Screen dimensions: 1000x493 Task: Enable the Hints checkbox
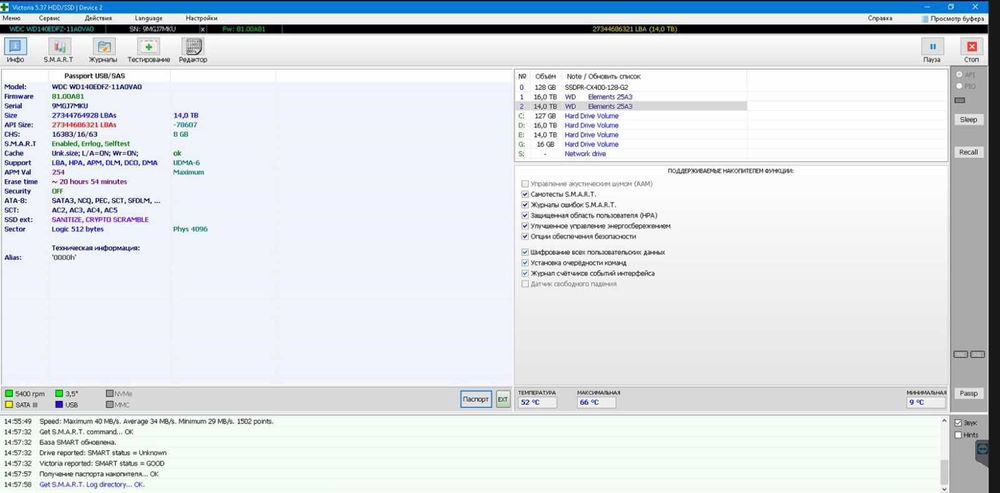(x=958, y=435)
